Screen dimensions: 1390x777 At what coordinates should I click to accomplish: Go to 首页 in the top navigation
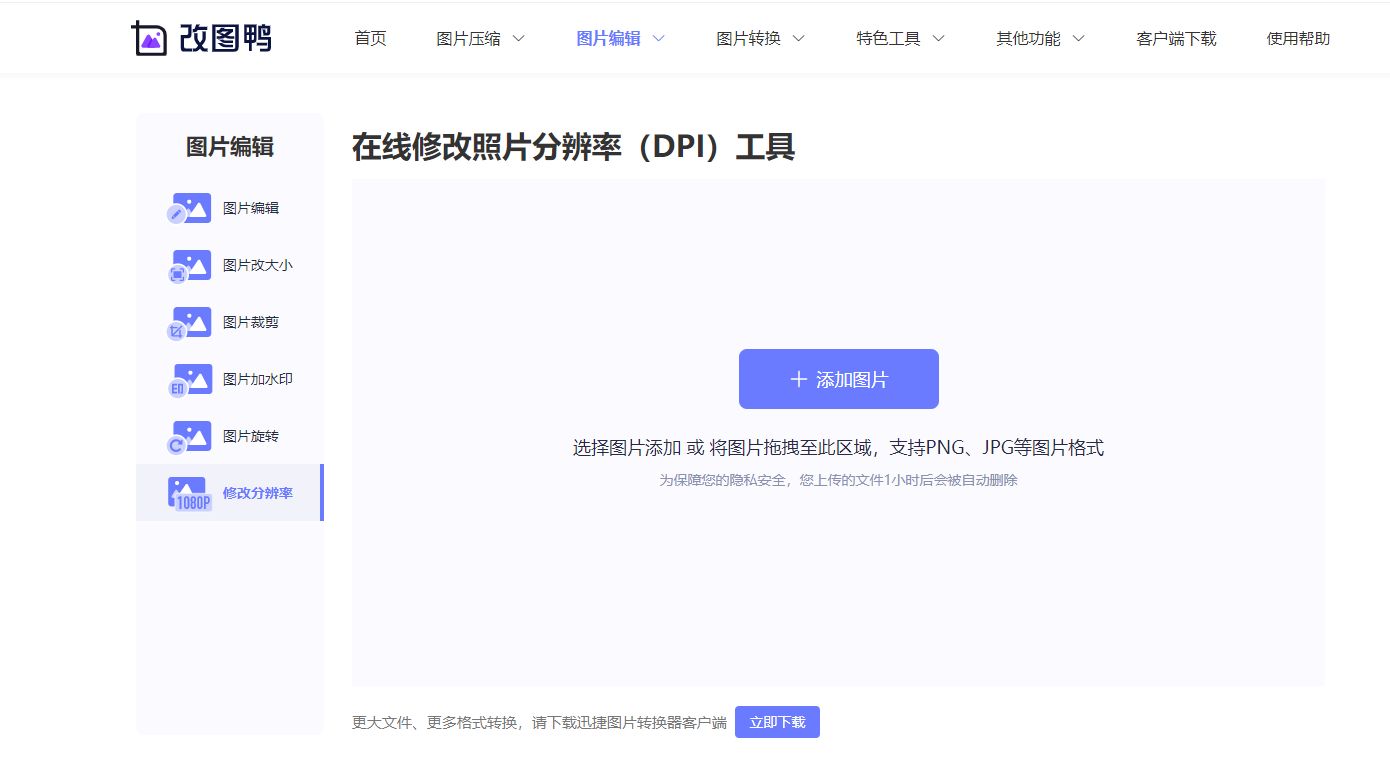370,39
